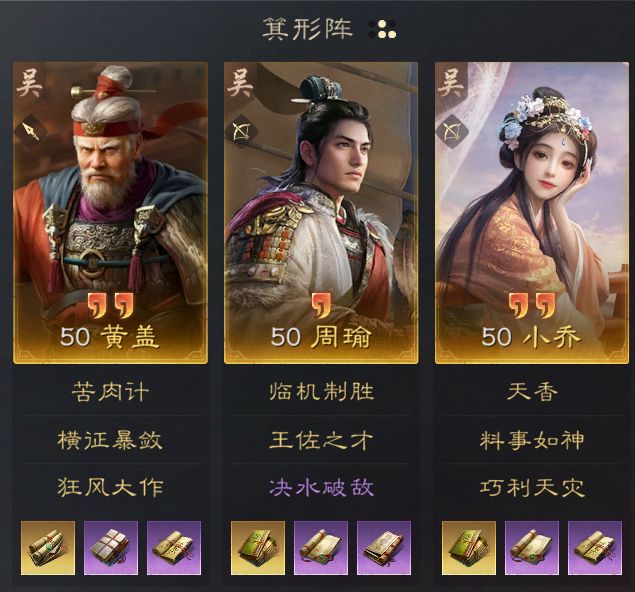Screen dimensions: 635x592
Task: Select the green book item under 周瑜
Action: [258, 548]
